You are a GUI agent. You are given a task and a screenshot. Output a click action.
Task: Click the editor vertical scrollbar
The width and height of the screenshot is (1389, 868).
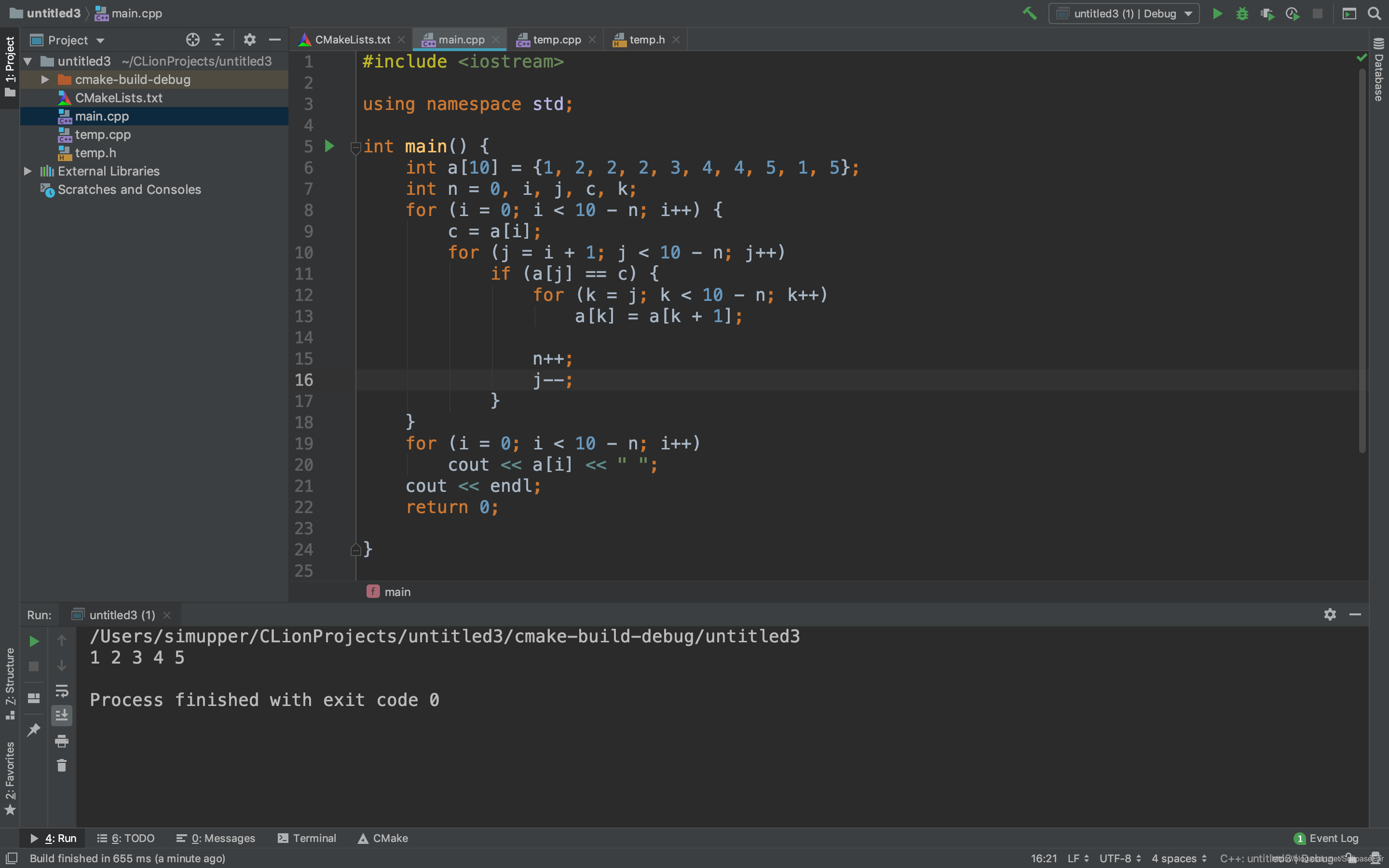point(1362,258)
